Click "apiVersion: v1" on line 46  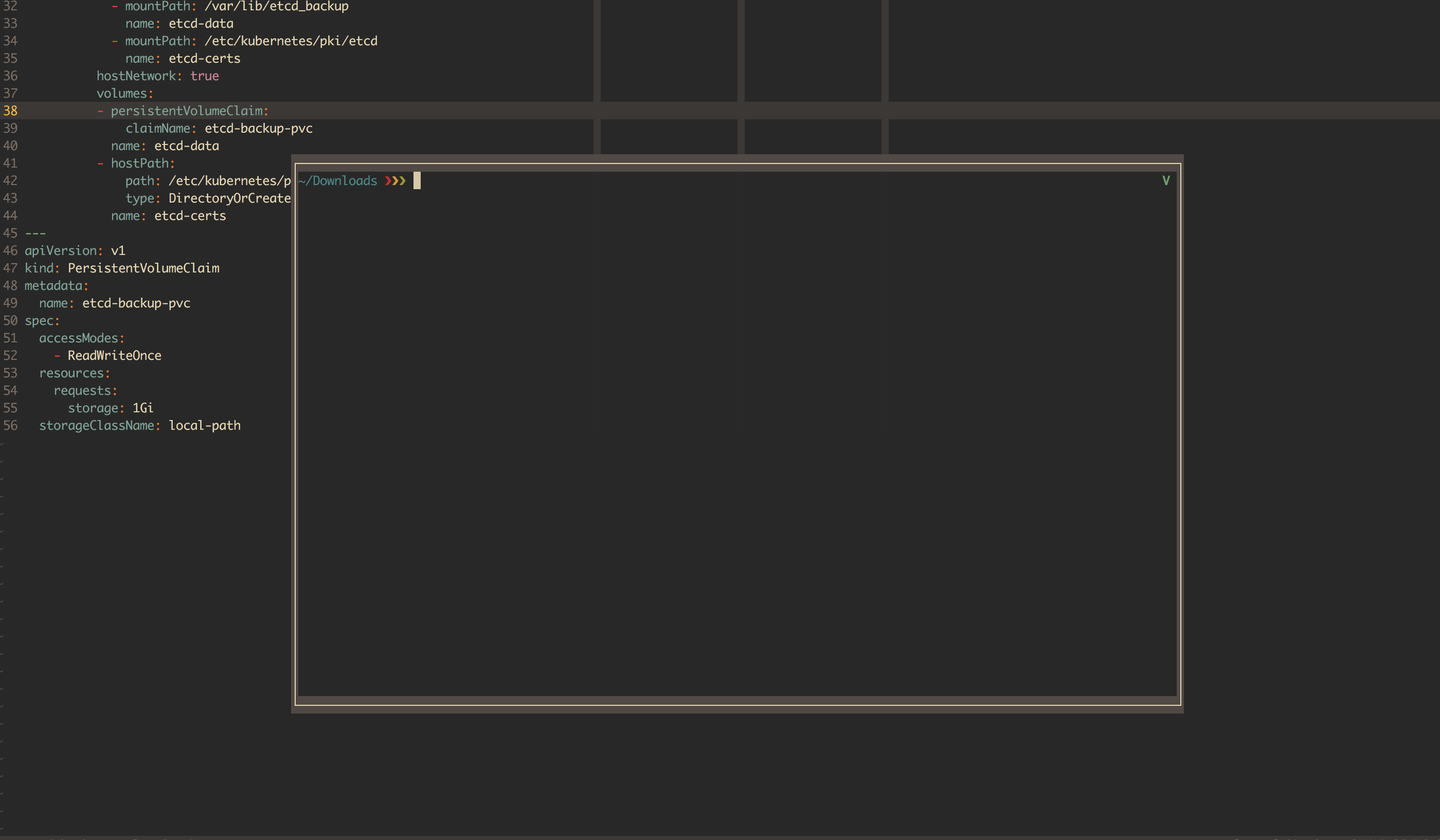[x=74, y=250]
